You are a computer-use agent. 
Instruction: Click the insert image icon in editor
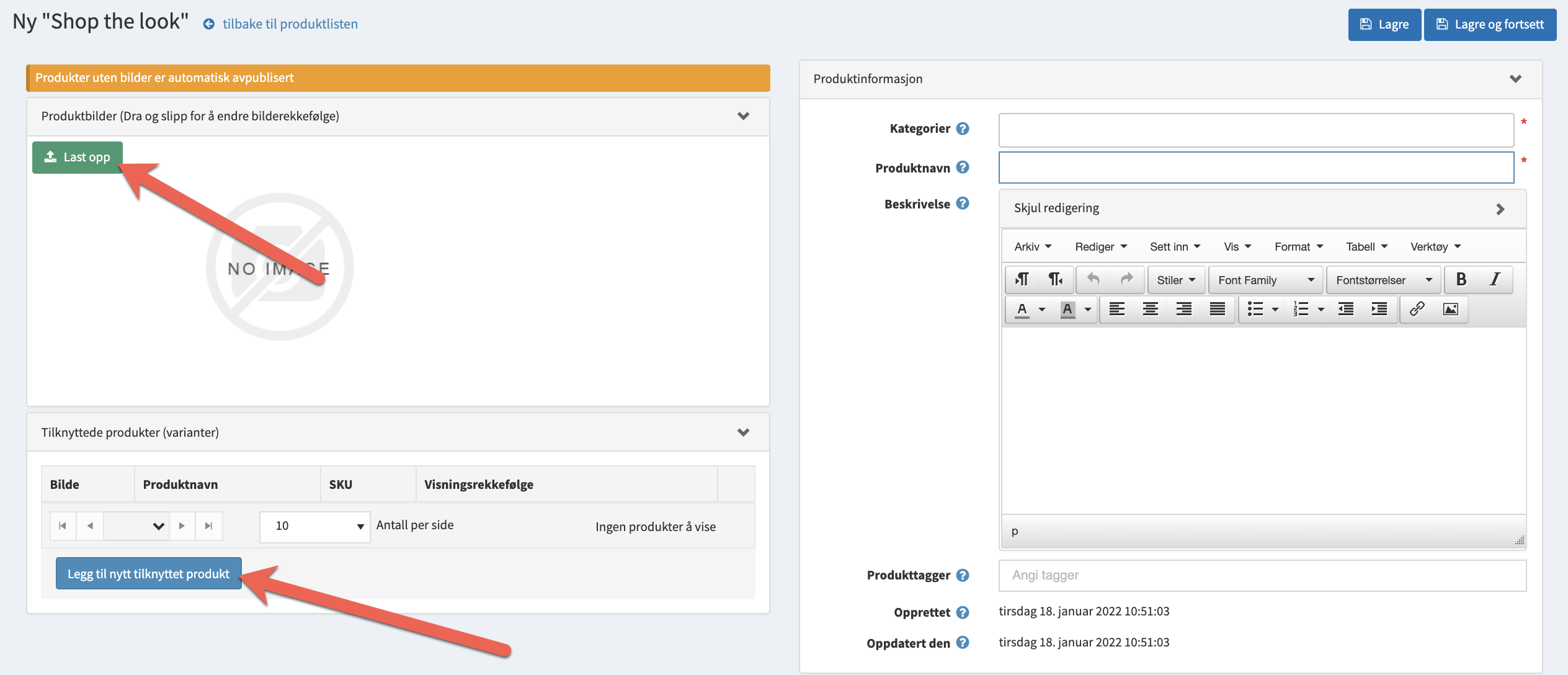[1450, 309]
